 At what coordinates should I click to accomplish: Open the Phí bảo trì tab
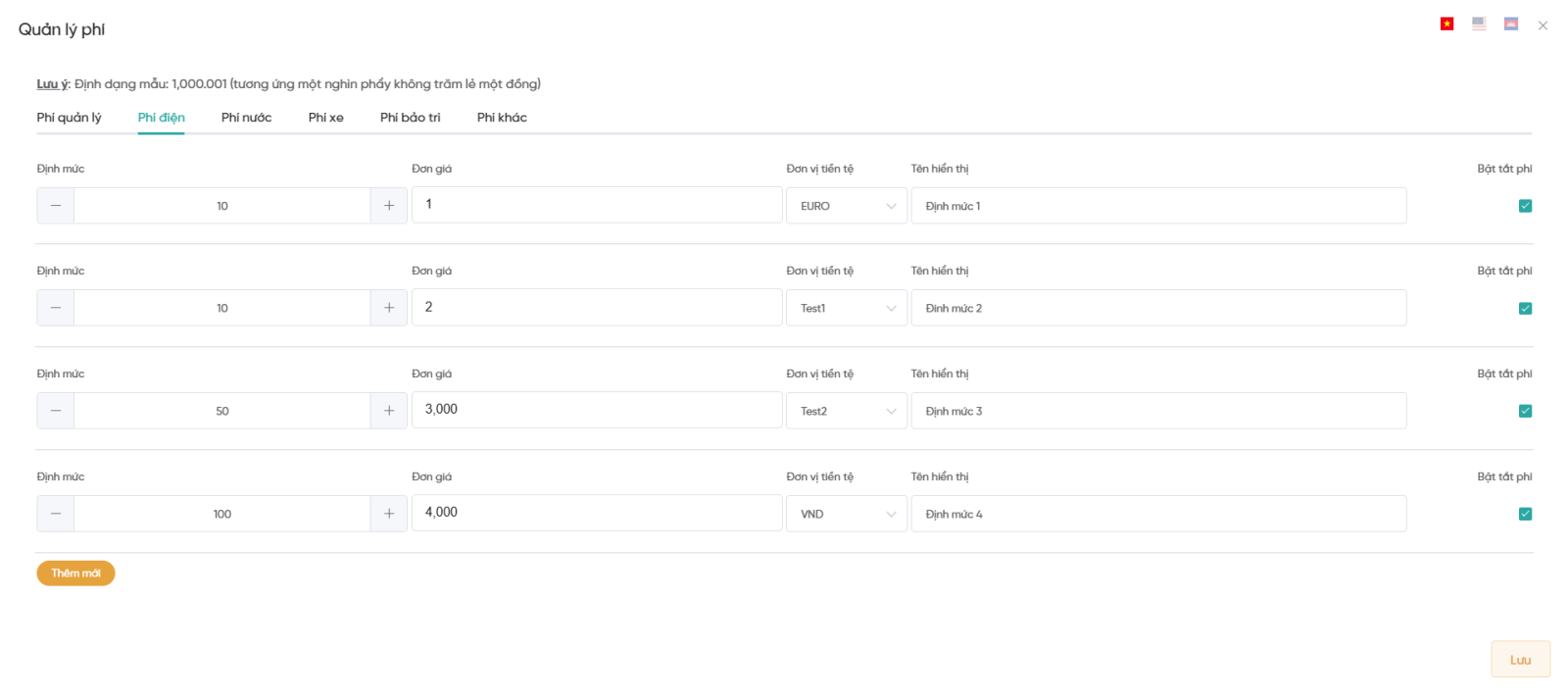click(410, 118)
